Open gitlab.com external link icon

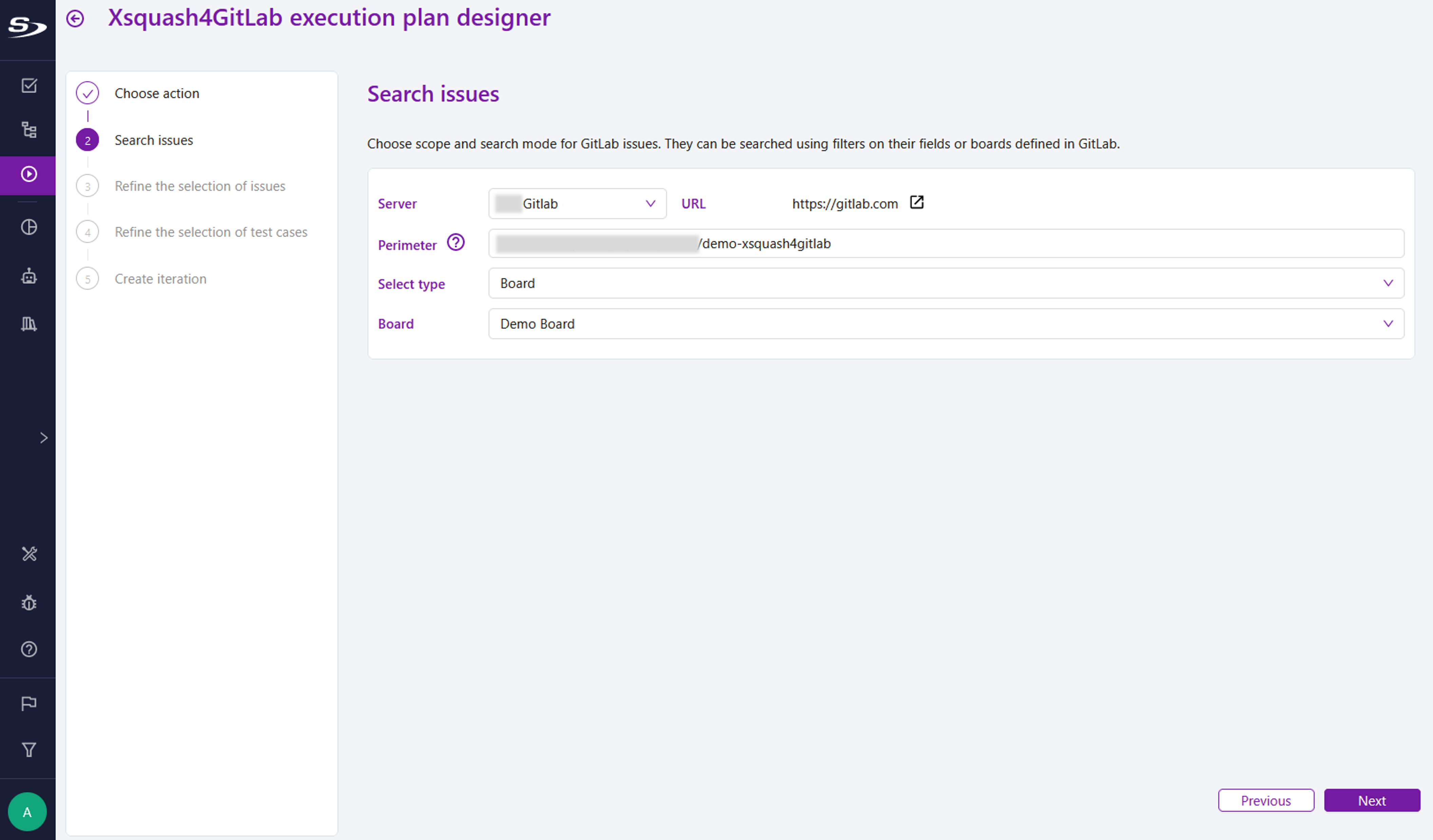916,203
